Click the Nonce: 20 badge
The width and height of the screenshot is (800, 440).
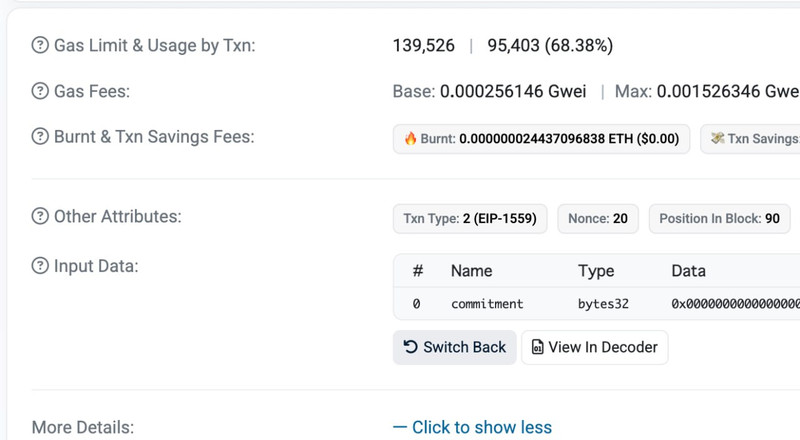598,219
